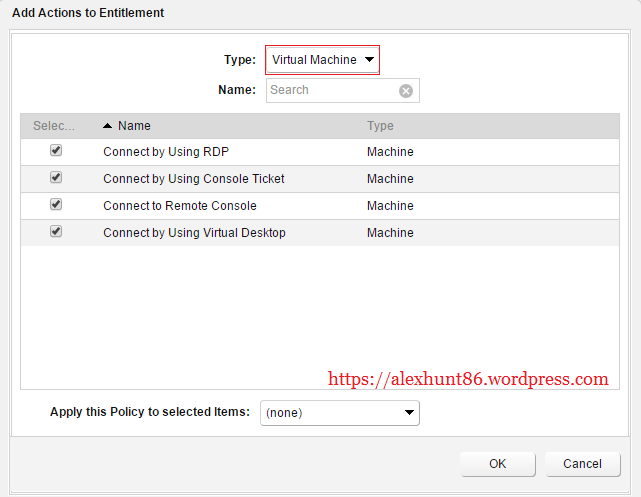Select the Connect to Remote Console text
The width and height of the screenshot is (641, 497).
click(x=180, y=206)
